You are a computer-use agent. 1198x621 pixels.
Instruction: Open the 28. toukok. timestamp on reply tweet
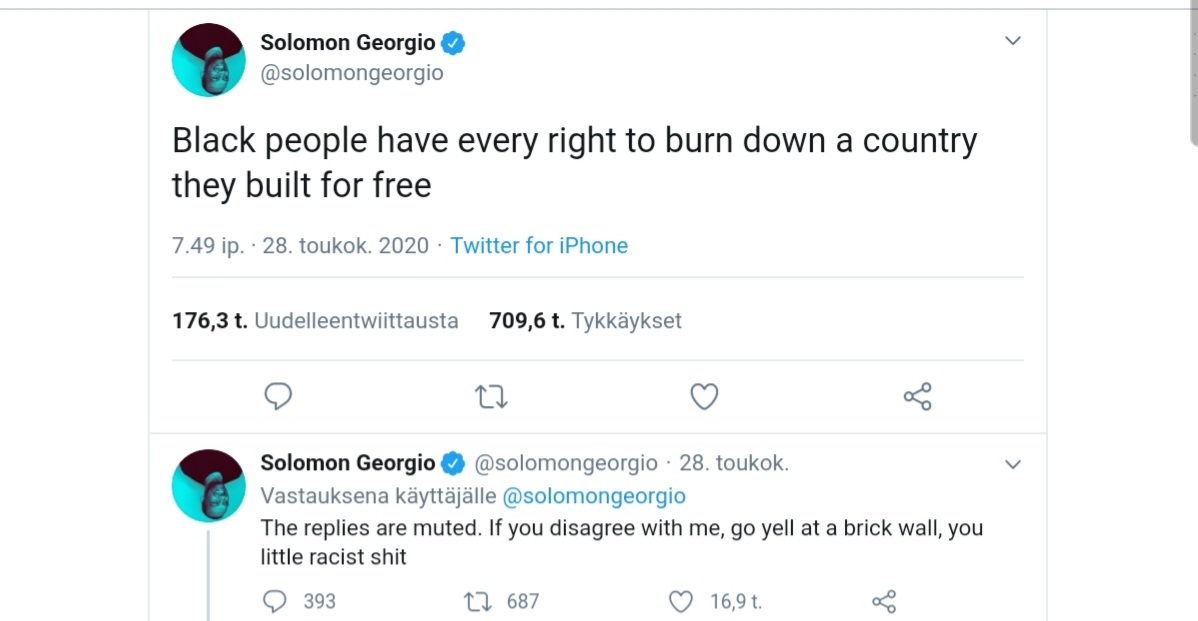734,463
